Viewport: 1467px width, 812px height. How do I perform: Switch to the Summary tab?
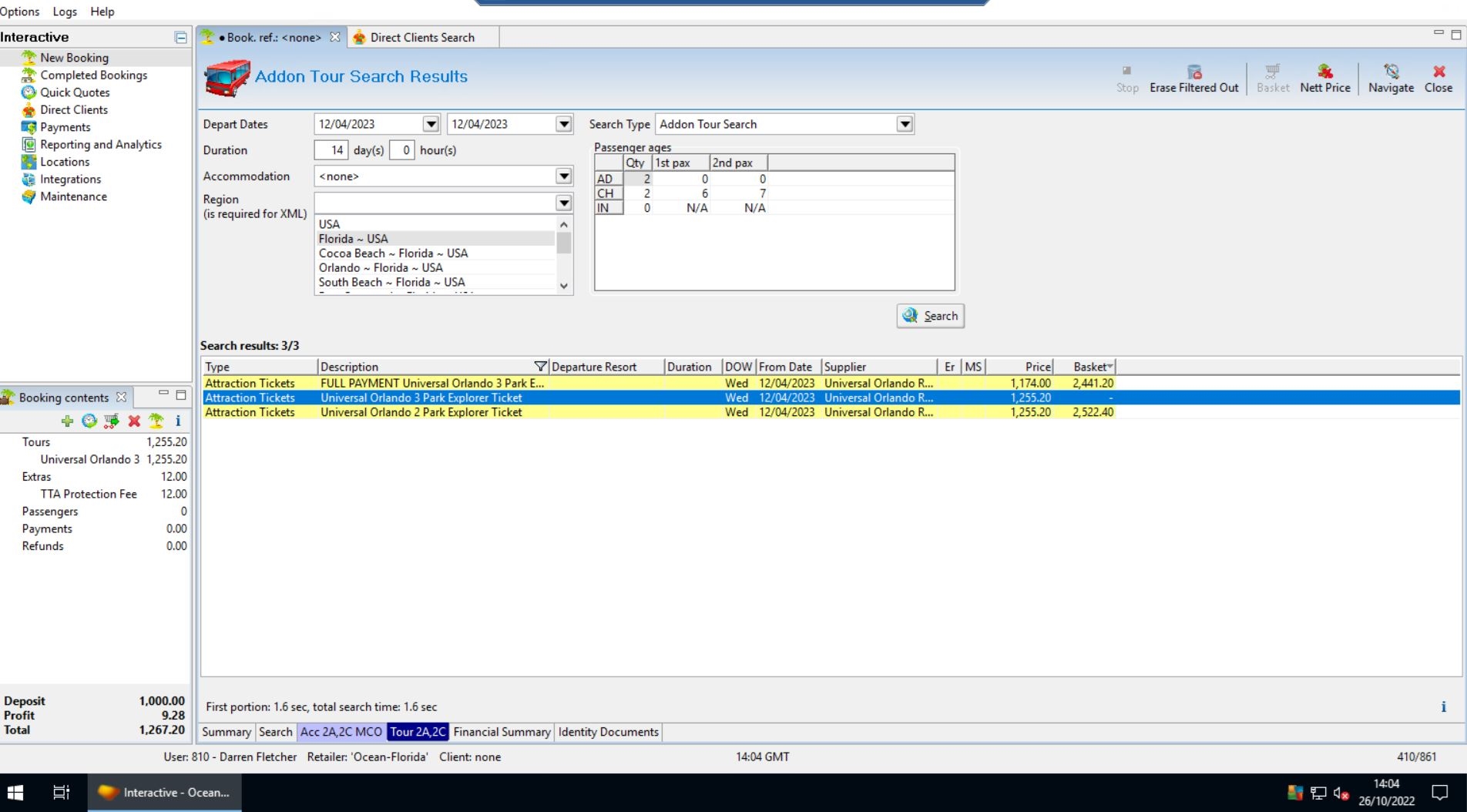[x=227, y=732]
